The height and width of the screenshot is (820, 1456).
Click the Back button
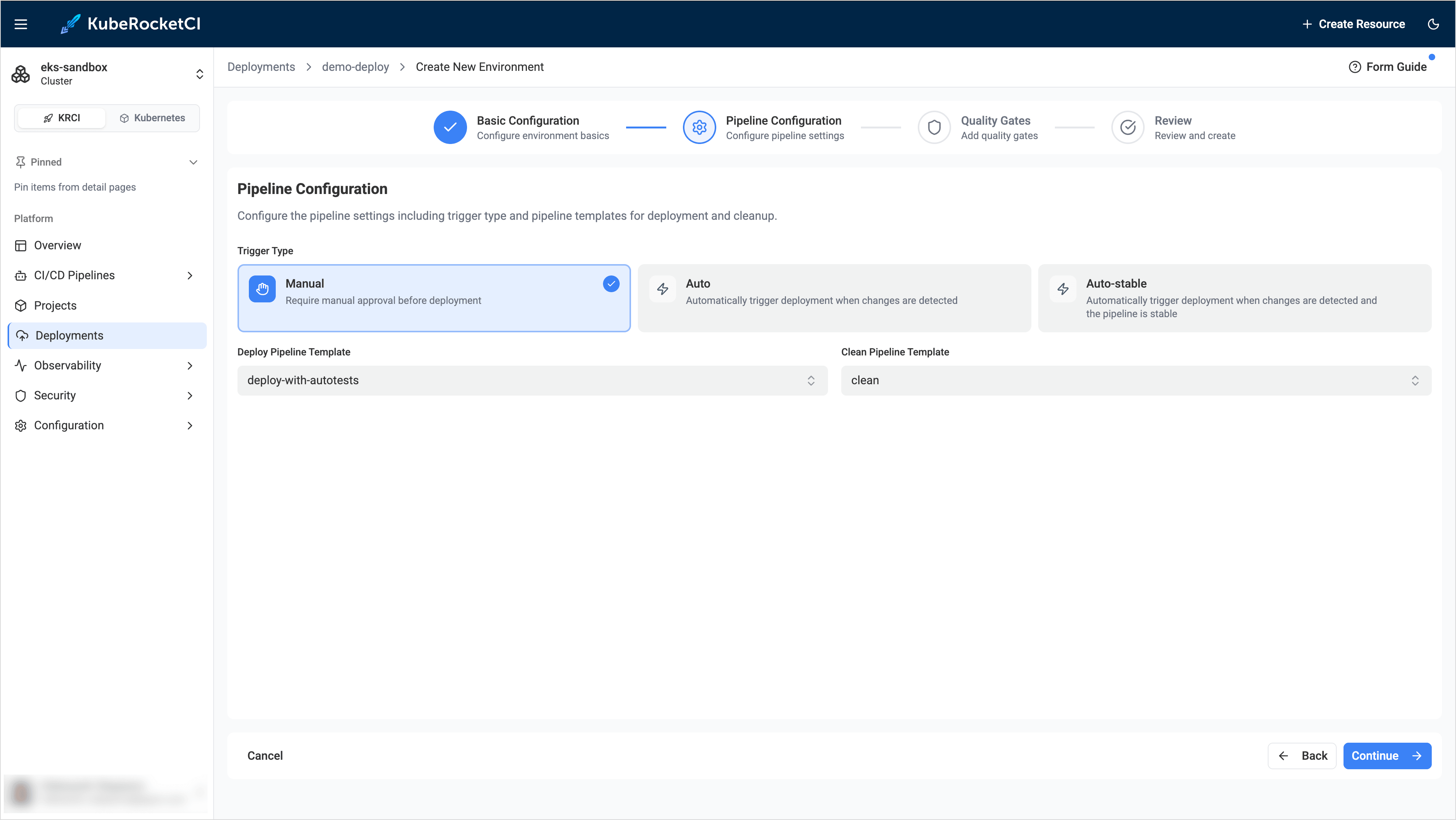coord(1302,756)
